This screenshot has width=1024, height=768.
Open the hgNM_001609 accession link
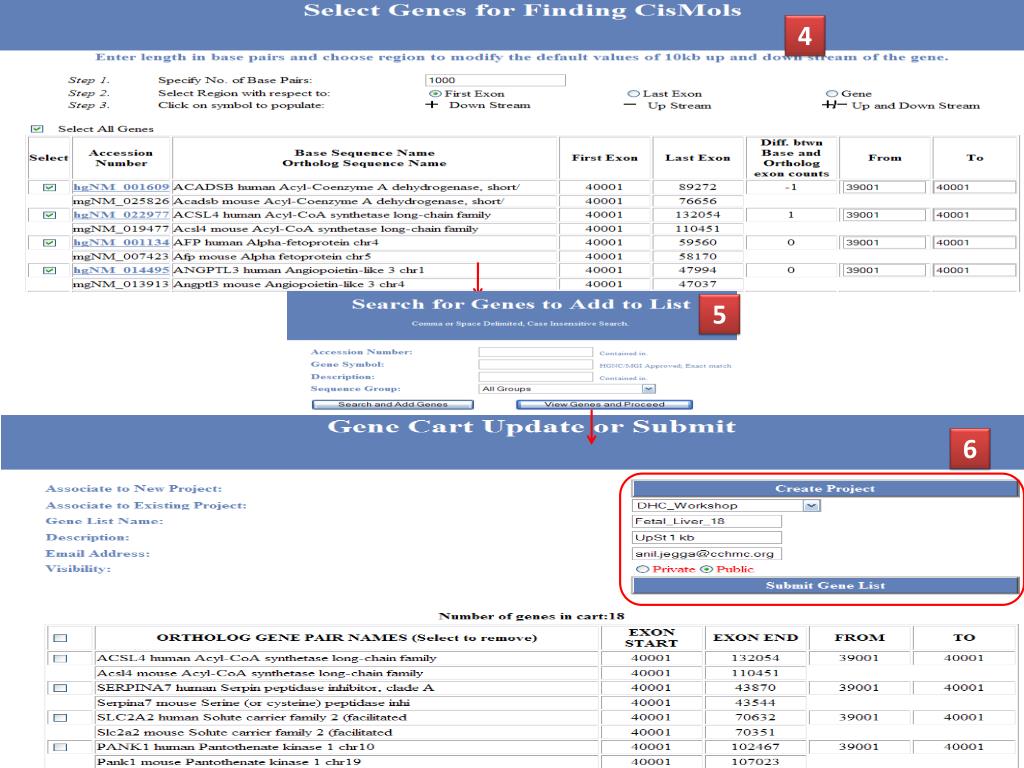pos(121,187)
